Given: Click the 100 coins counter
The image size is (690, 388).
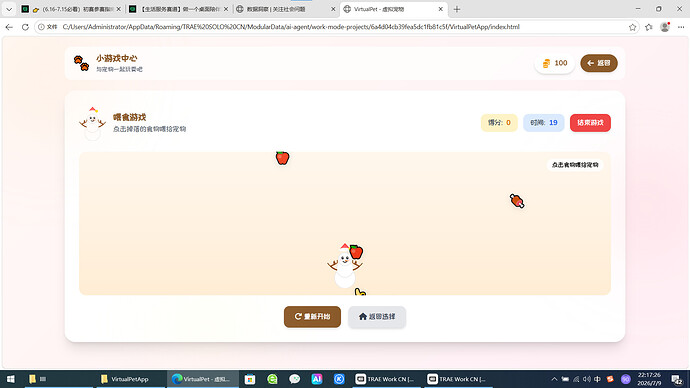Looking at the screenshot, I should coord(554,63).
